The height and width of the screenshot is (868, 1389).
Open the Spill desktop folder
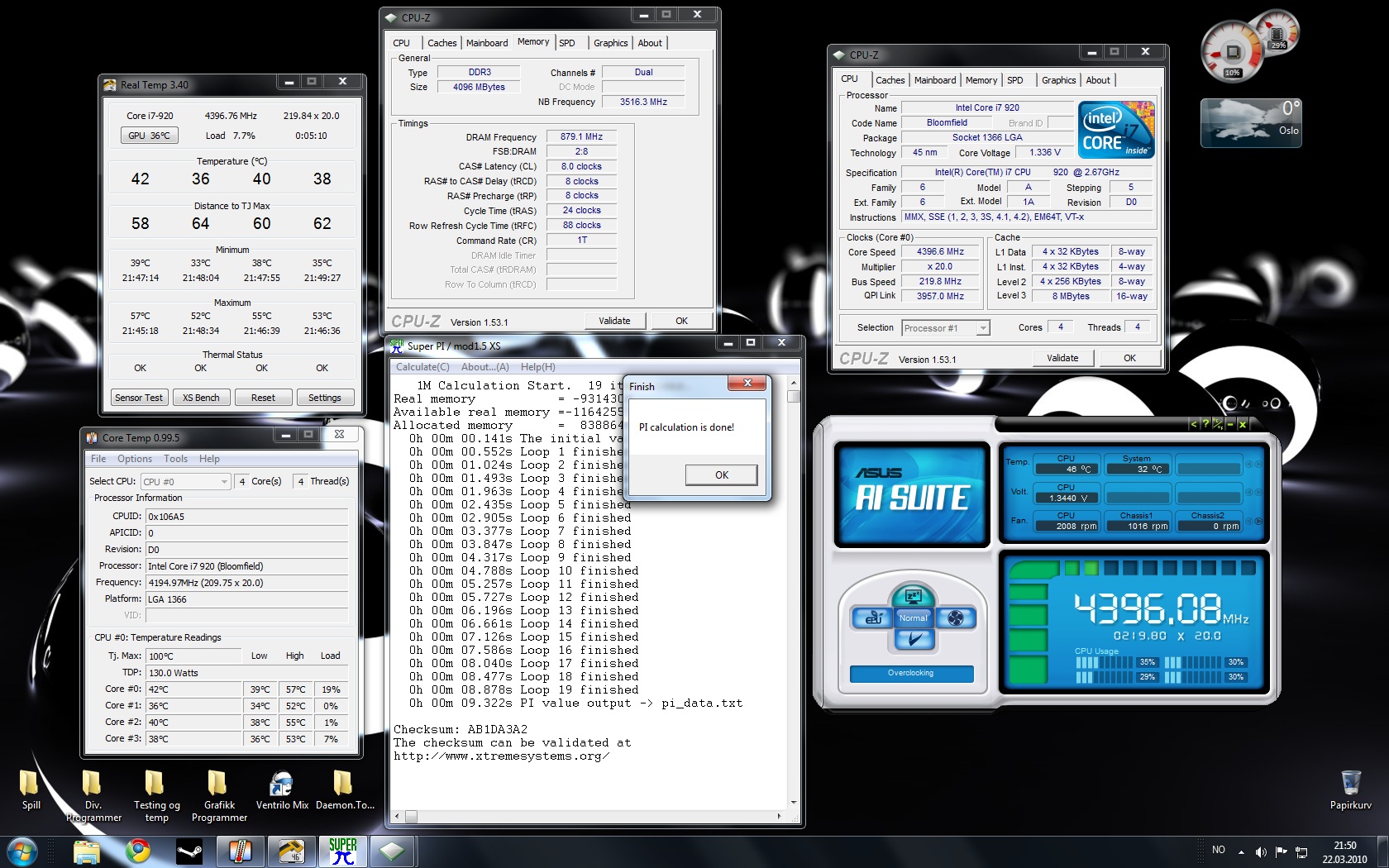point(31,789)
